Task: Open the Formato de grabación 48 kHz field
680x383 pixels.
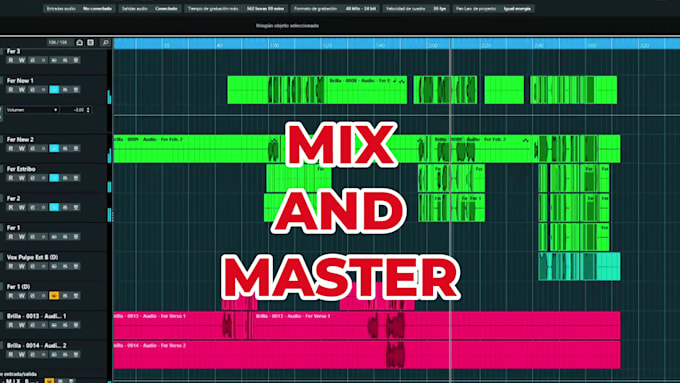Action: tap(335, 9)
